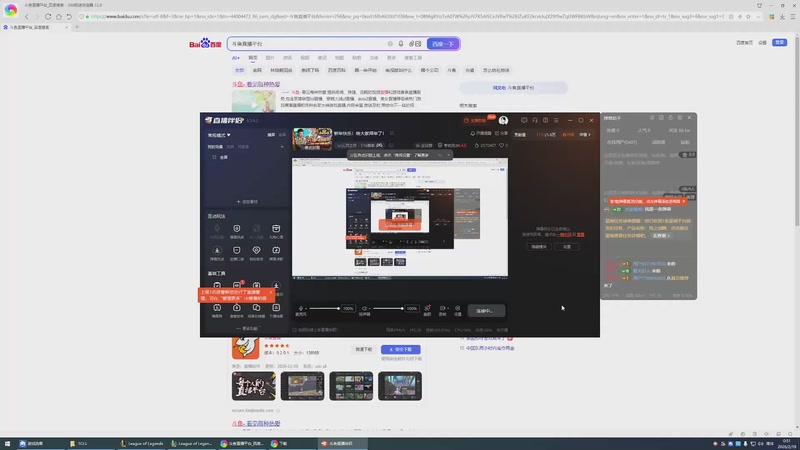
Task: Click the 登录 button on Baidu page
Action: coord(779,42)
